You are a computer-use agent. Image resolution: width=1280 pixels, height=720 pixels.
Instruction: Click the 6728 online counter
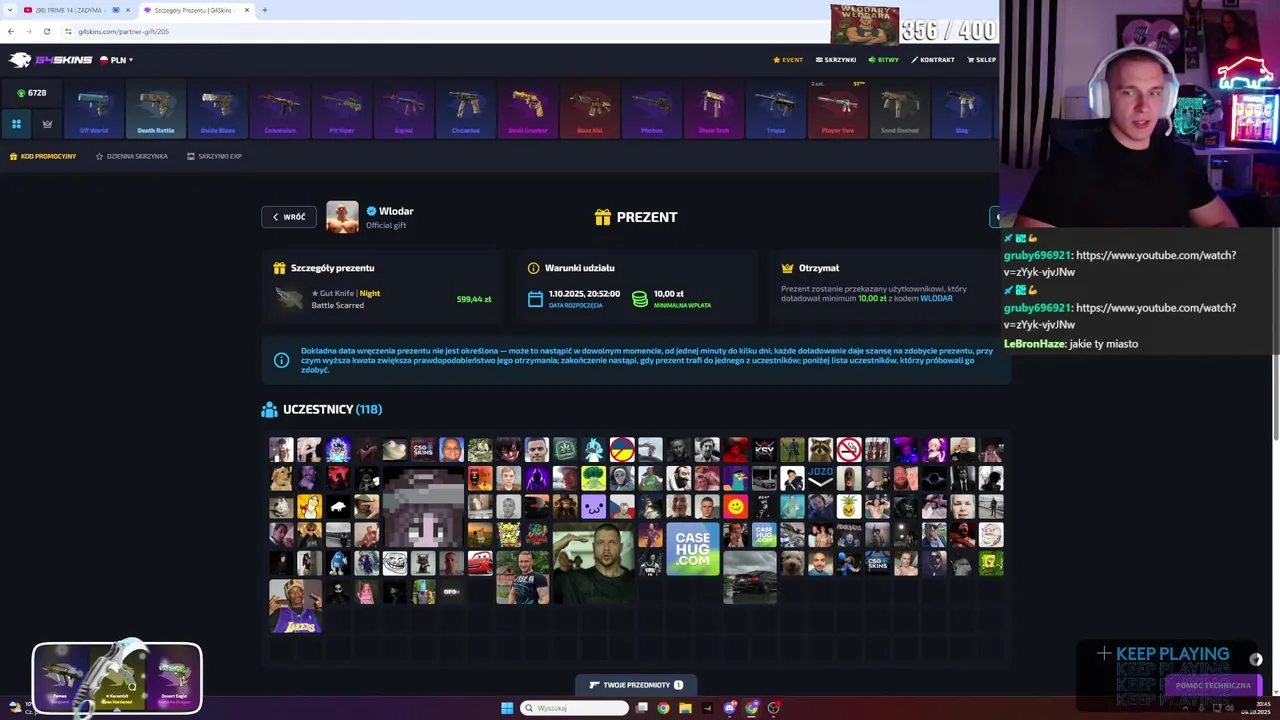coord(32,93)
